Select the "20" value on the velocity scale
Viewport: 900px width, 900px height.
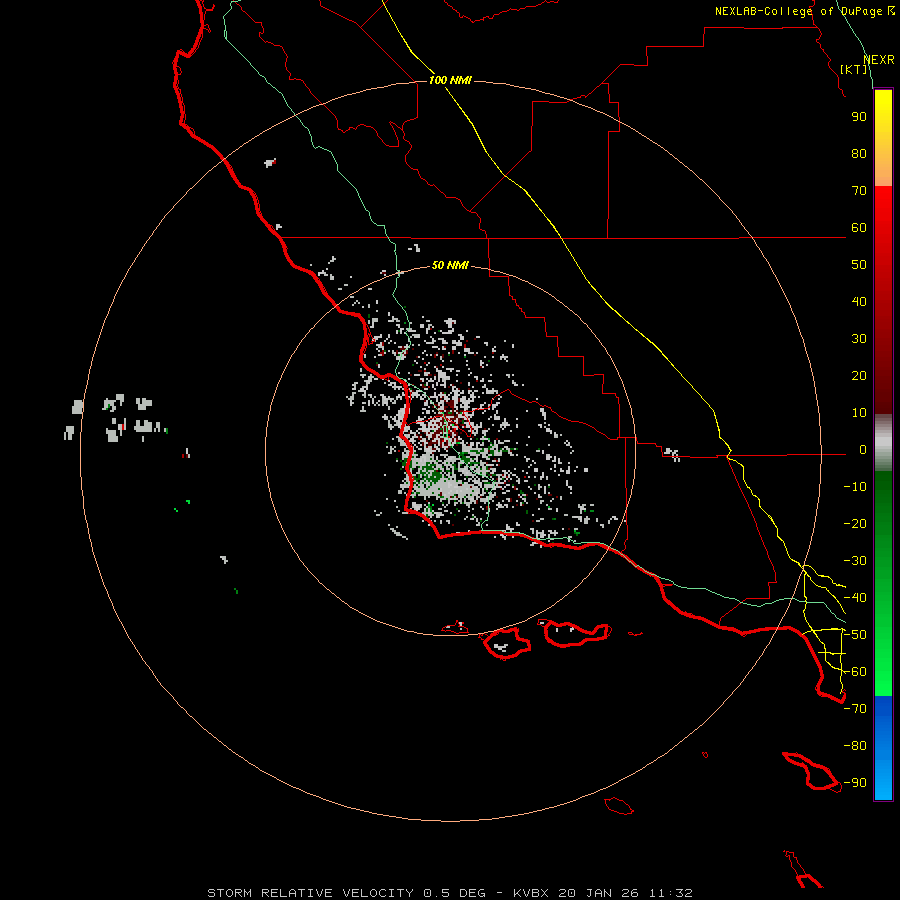pos(859,376)
